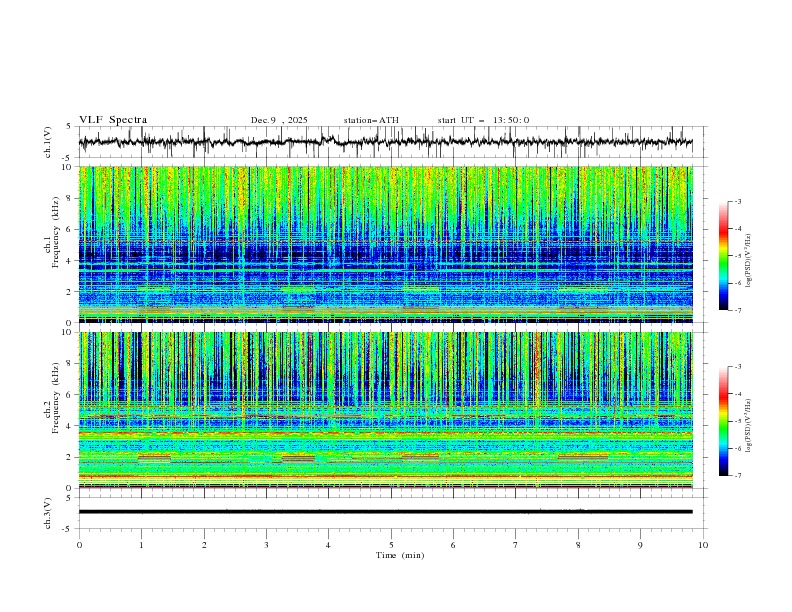
Task: Select the Dec.9, 2025 date label
Action: [279, 120]
